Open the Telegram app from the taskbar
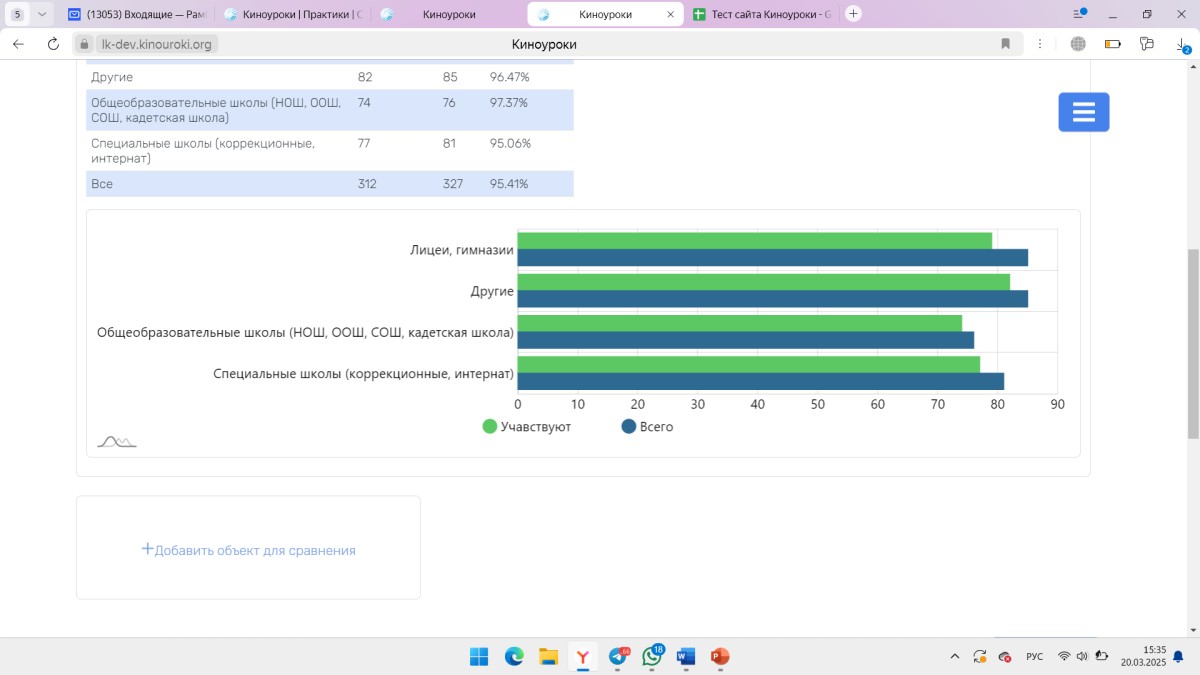 [x=618, y=657]
